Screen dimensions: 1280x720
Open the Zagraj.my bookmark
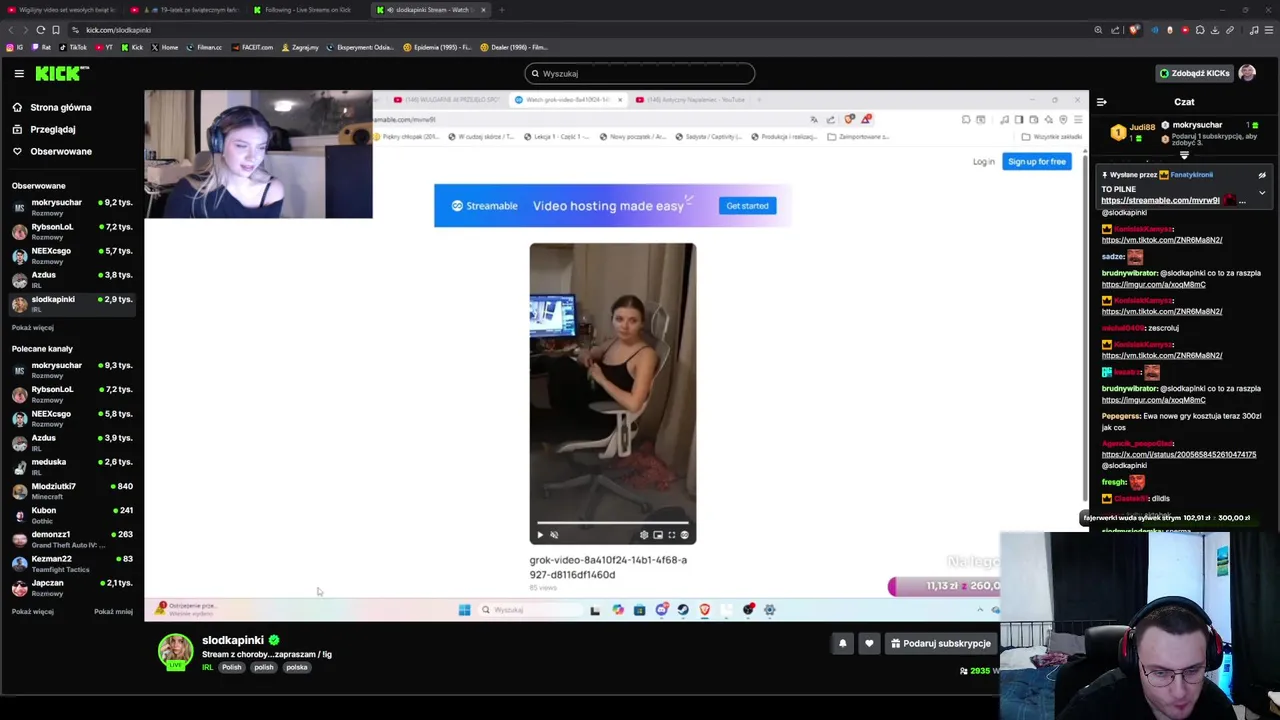300,47
